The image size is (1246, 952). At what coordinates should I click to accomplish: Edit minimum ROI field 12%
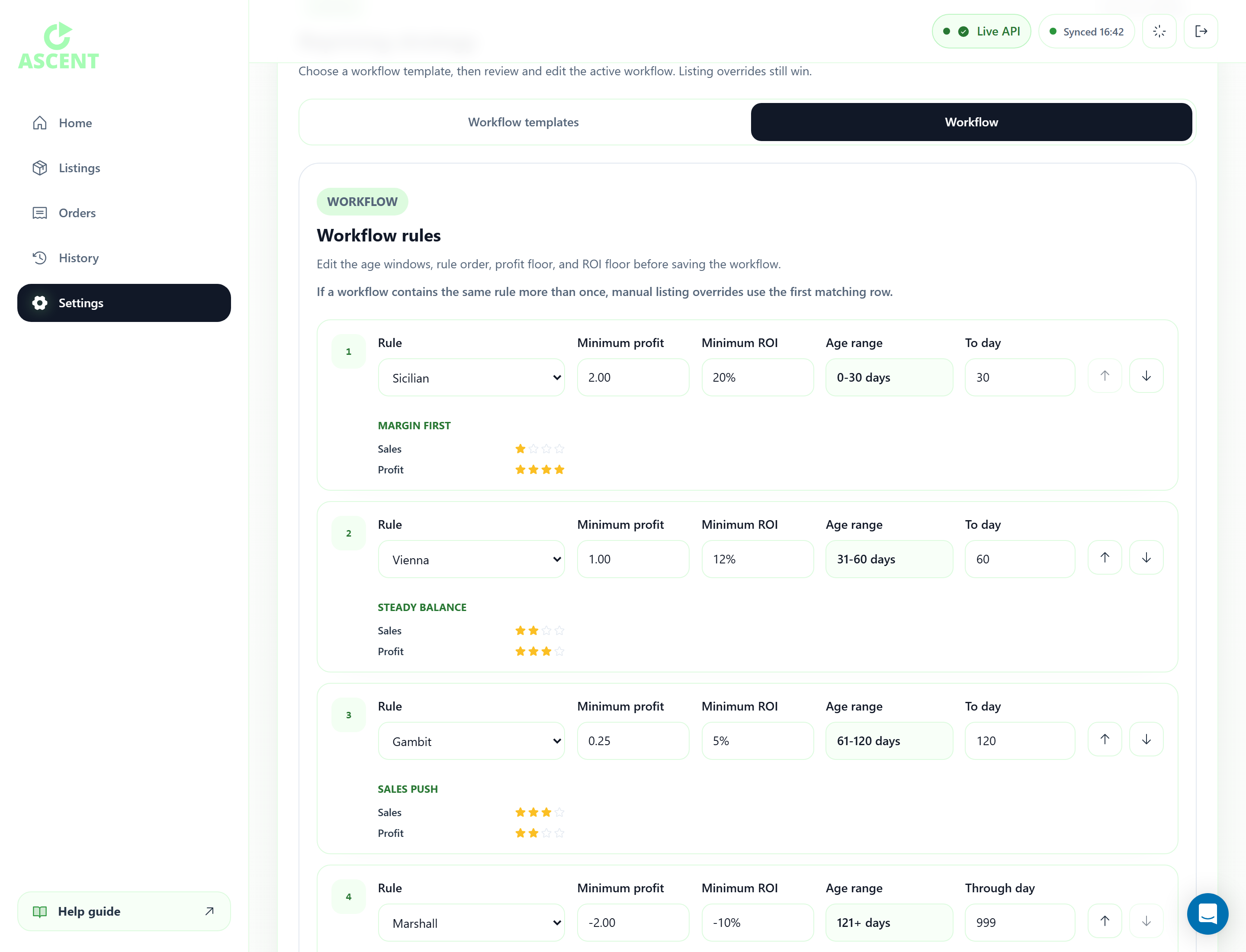coord(758,559)
